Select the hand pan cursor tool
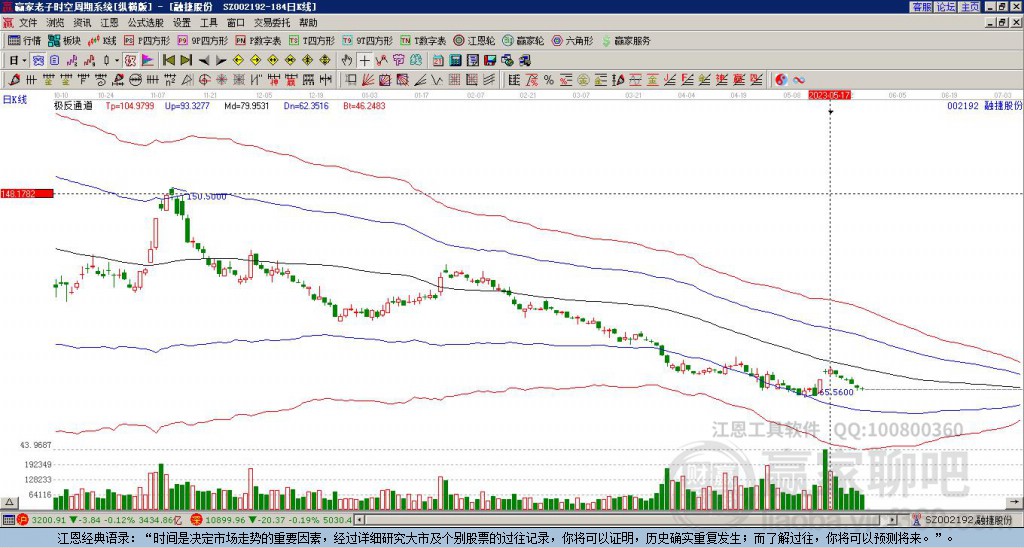 click(x=347, y=61)
